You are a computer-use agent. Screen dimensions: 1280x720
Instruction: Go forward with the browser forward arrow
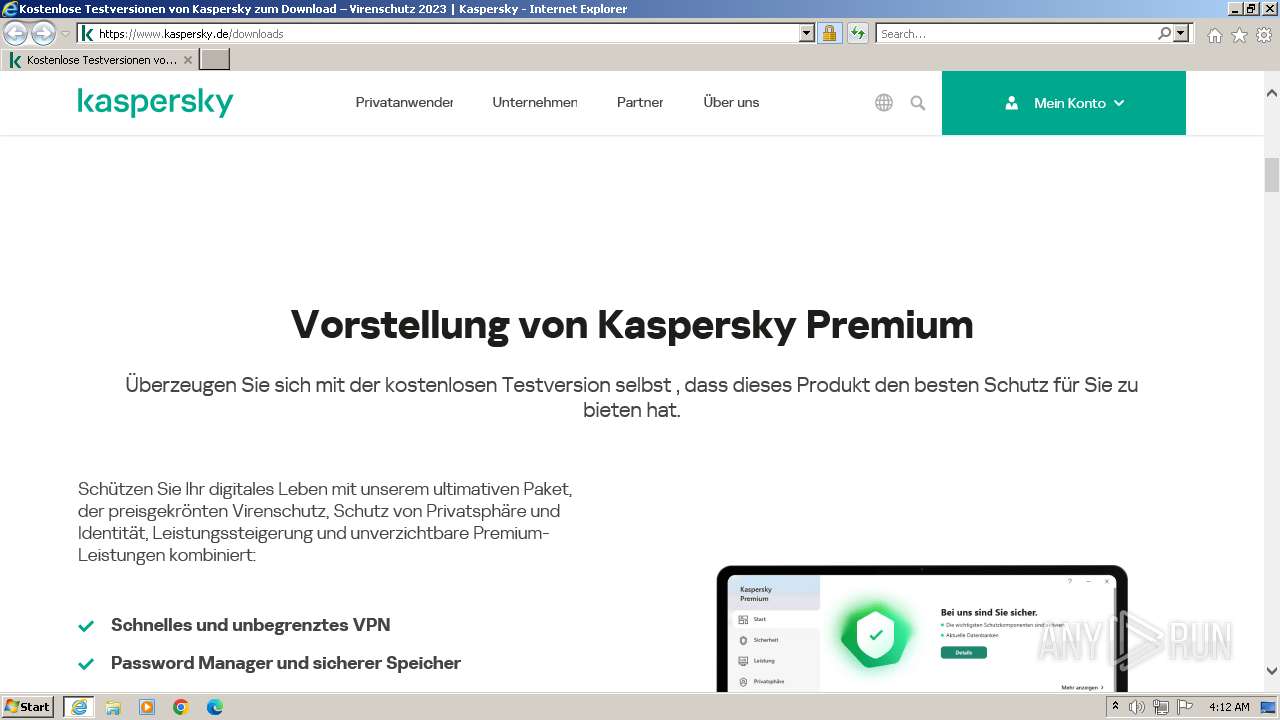43,33
